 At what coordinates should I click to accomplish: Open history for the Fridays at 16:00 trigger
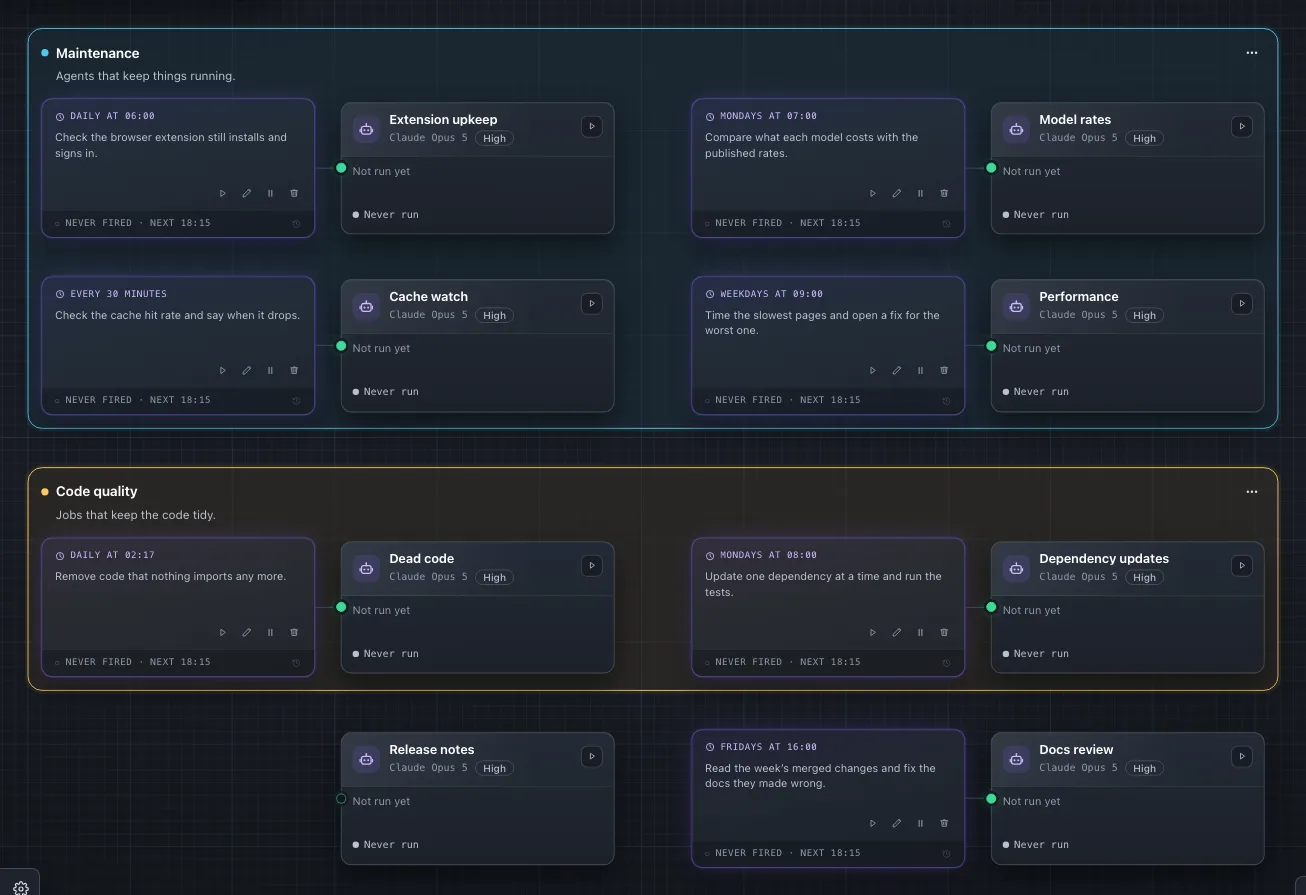pyautogui.click(x=946, y=853)
